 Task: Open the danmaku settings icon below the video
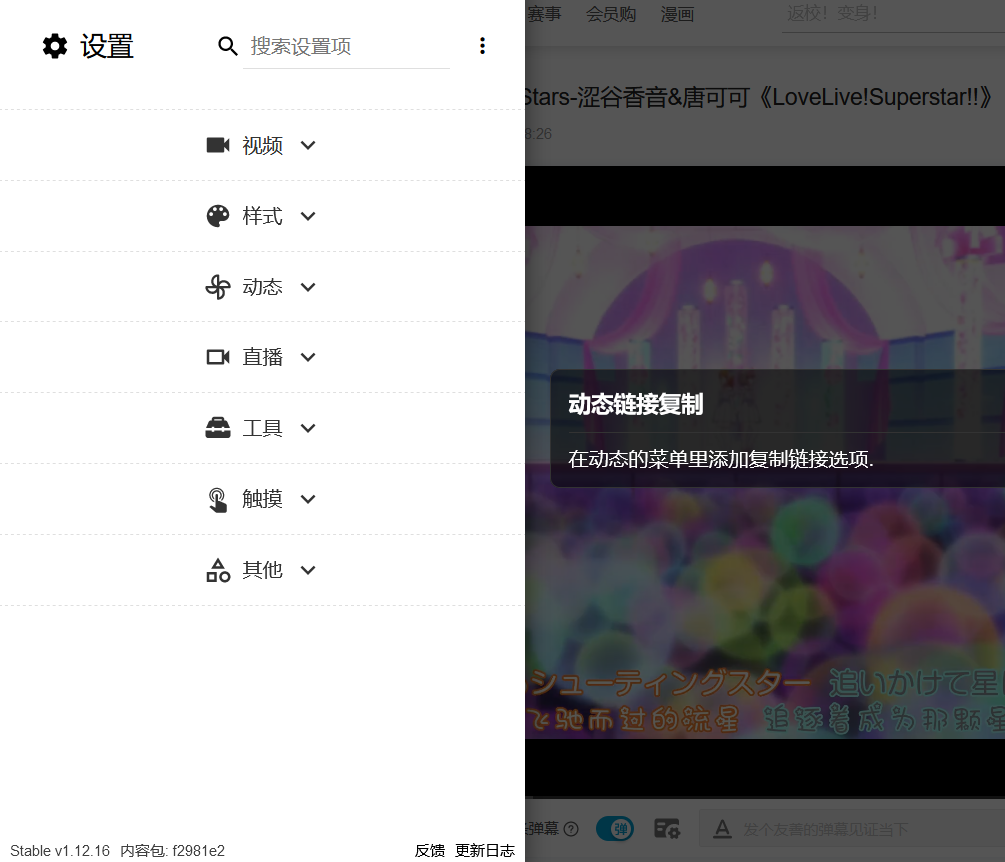point(667,828)
